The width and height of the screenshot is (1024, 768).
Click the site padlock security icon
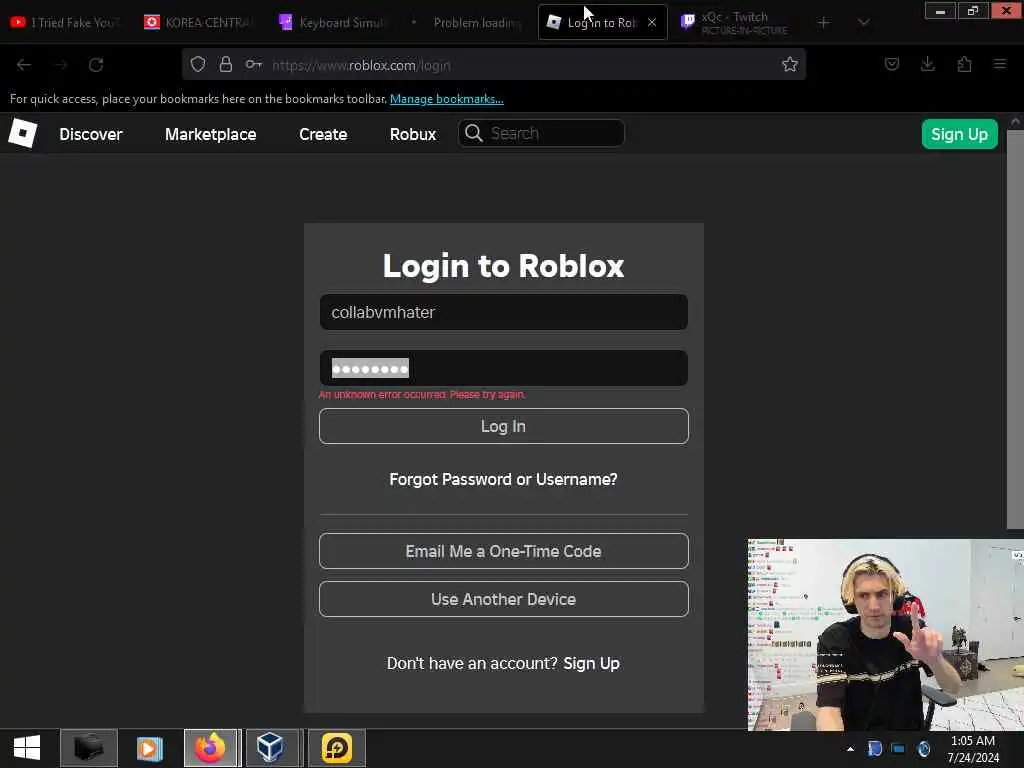click(226, 64)
